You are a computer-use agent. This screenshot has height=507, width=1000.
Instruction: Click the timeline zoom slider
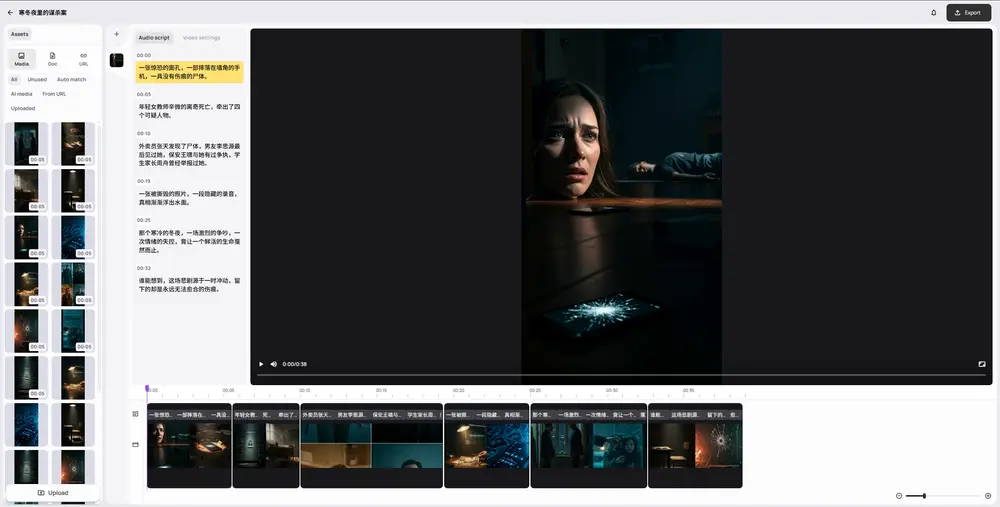click(x=943, y=496)
